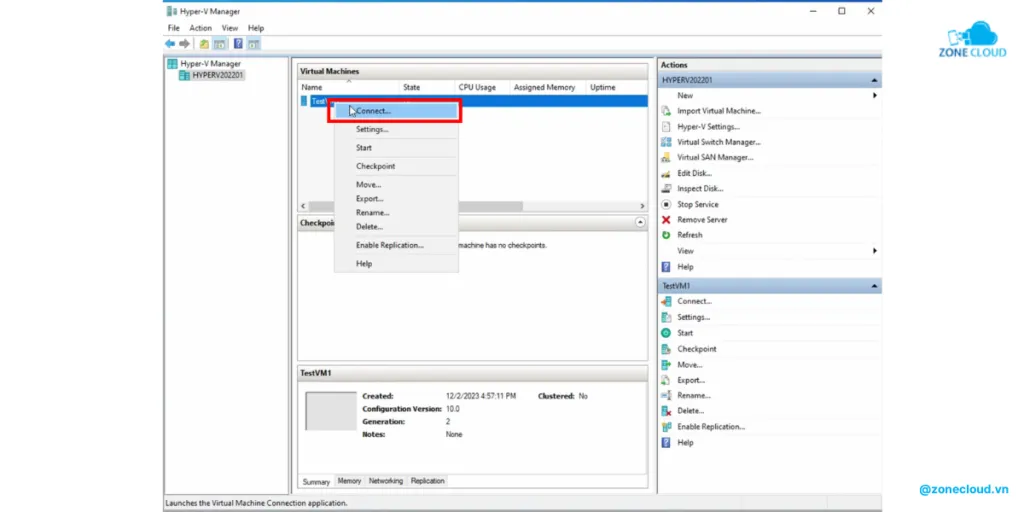Click Rename under TestVM1 in Actions pane
1024x512 pixels.
[x=694, y=396]
